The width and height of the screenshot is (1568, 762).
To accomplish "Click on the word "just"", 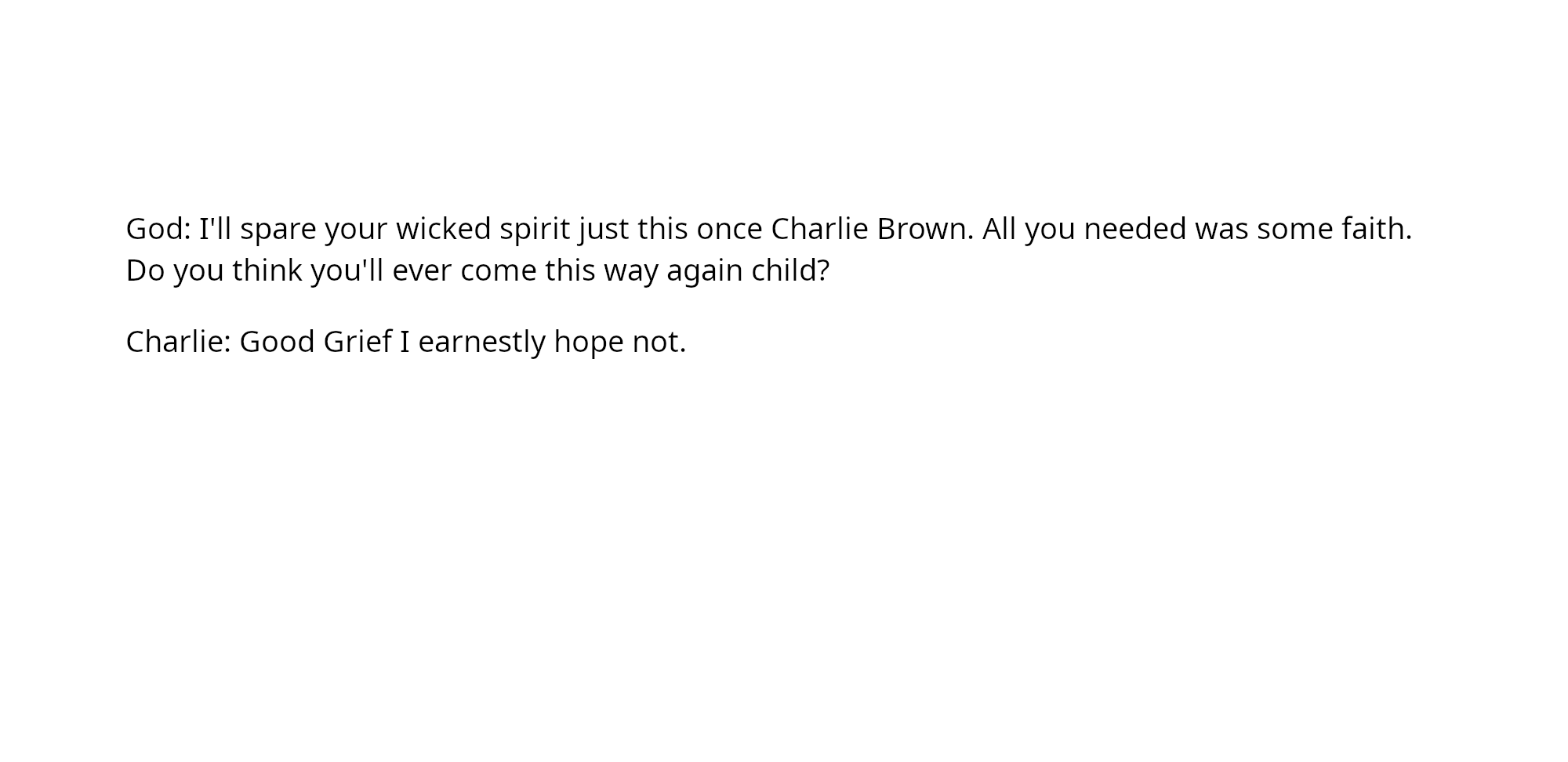I will click(x=604, y=229).
